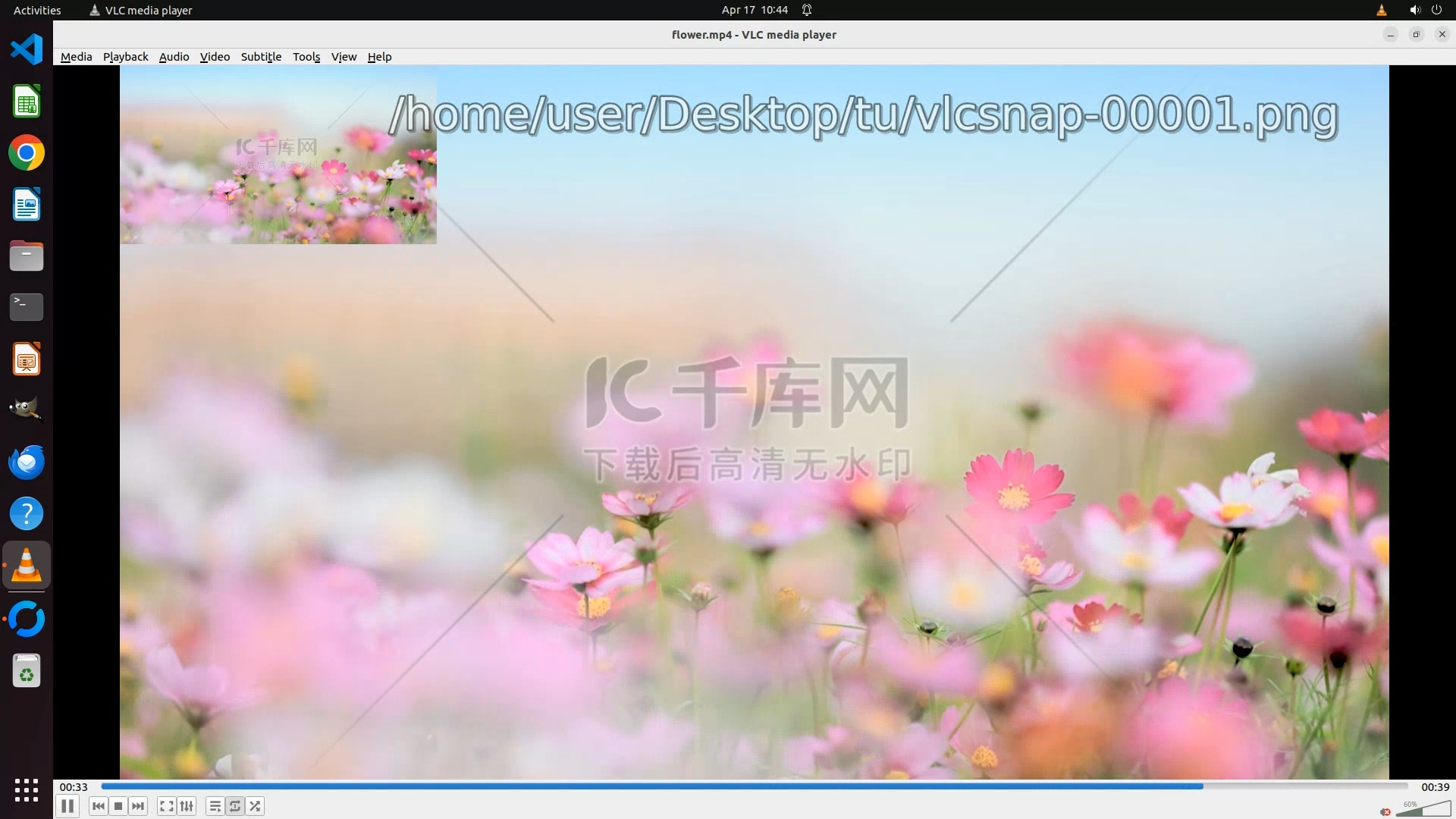Open extended settings equalizer icon
The height and width of the screenshot is (819, 1456).
[187, 806]
